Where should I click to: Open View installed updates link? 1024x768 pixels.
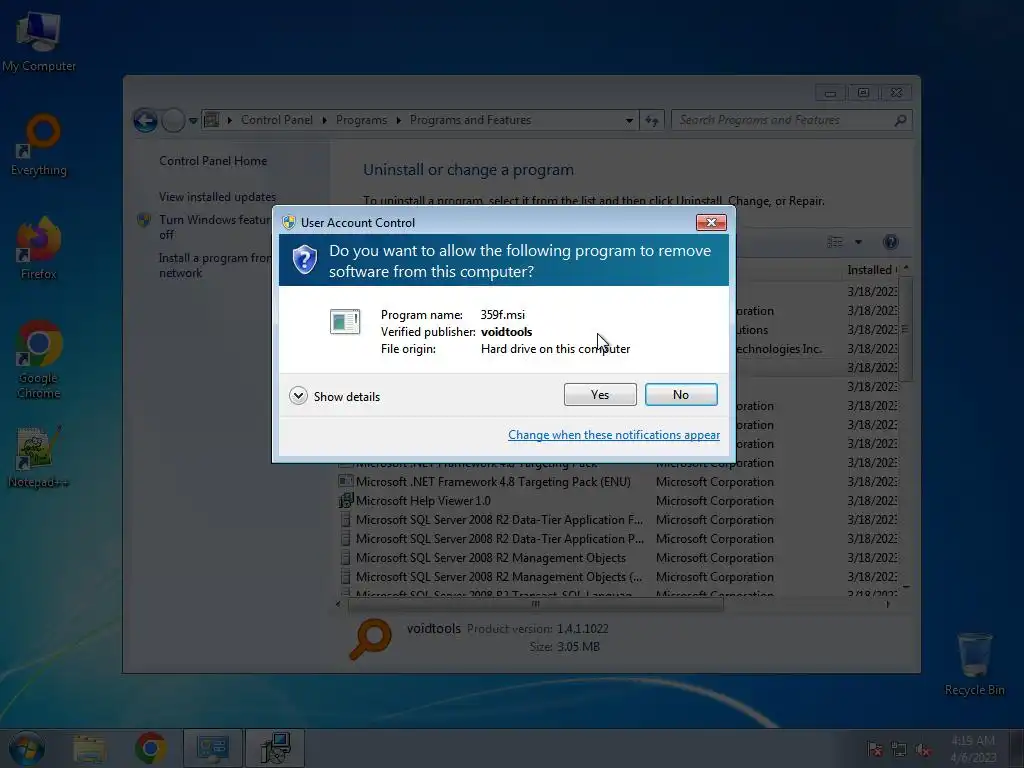[217, 197]
